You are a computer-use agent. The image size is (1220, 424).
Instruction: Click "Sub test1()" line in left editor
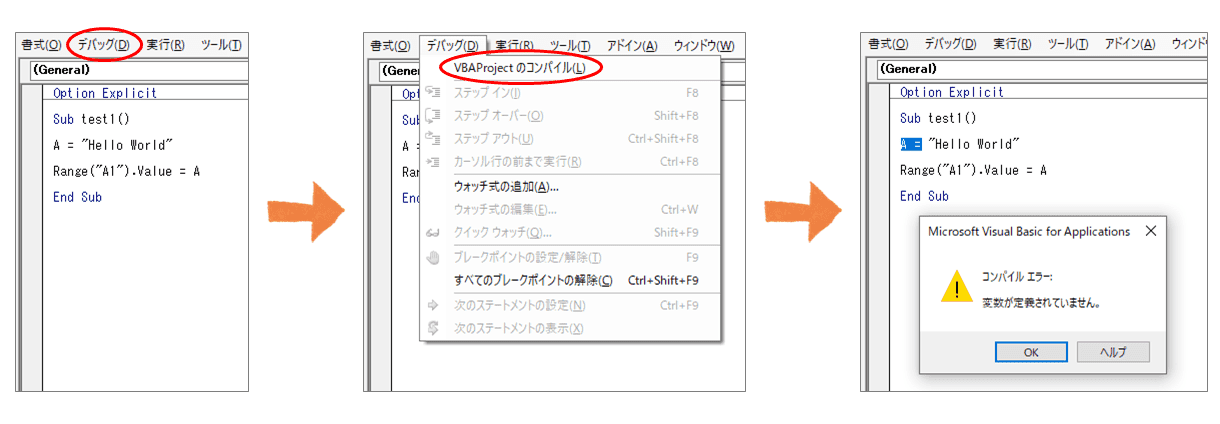click(92, 119)
